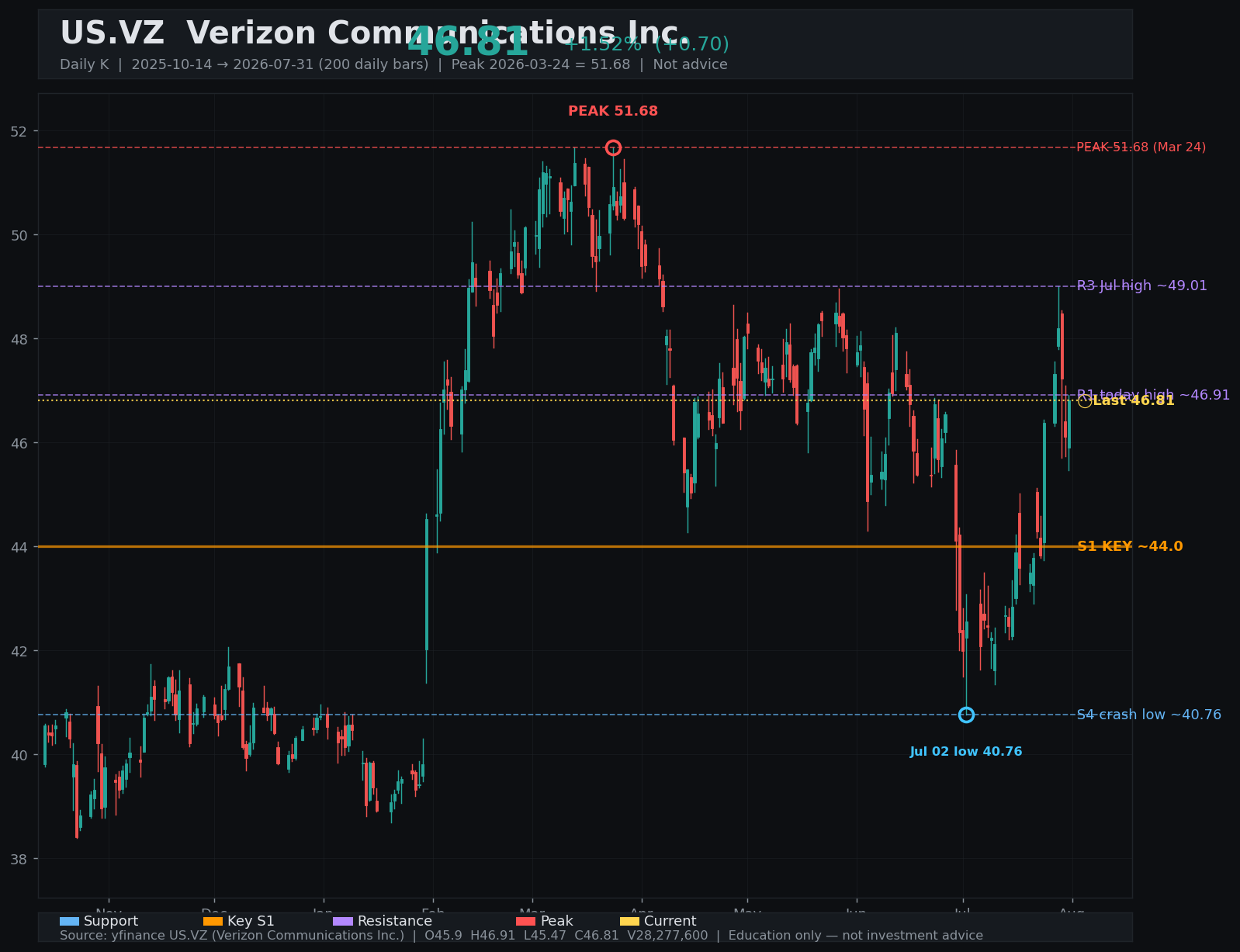Click the 'Jul 02 low 40.76' annotation
Viewport: 1240px width, 952px height.
(966, 752)
